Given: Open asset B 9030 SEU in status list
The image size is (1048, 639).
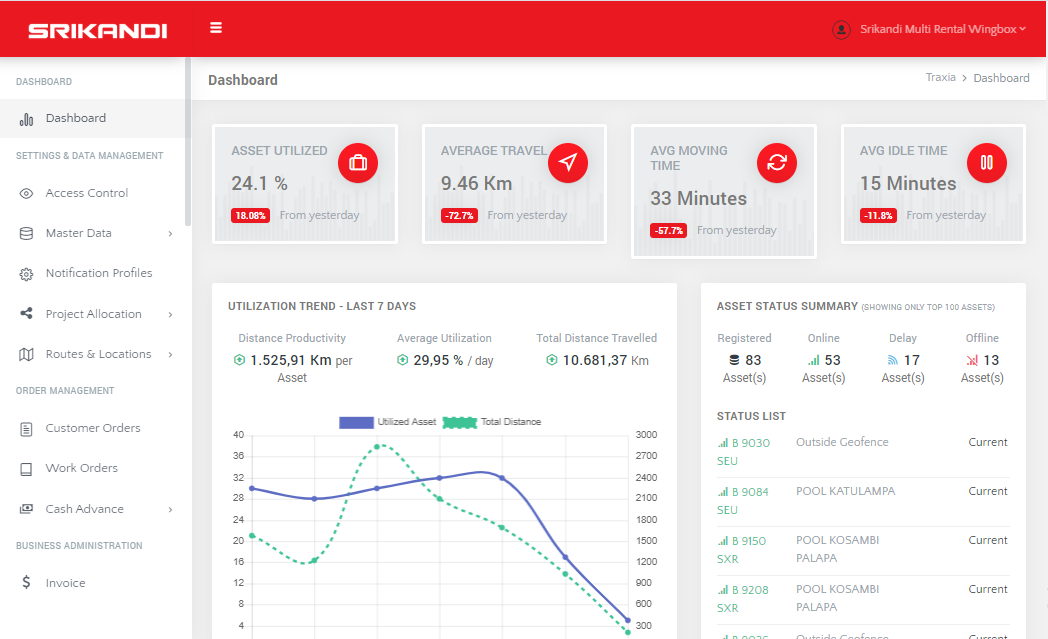Looking at the screenshot, I should click(x=743, y=451).
